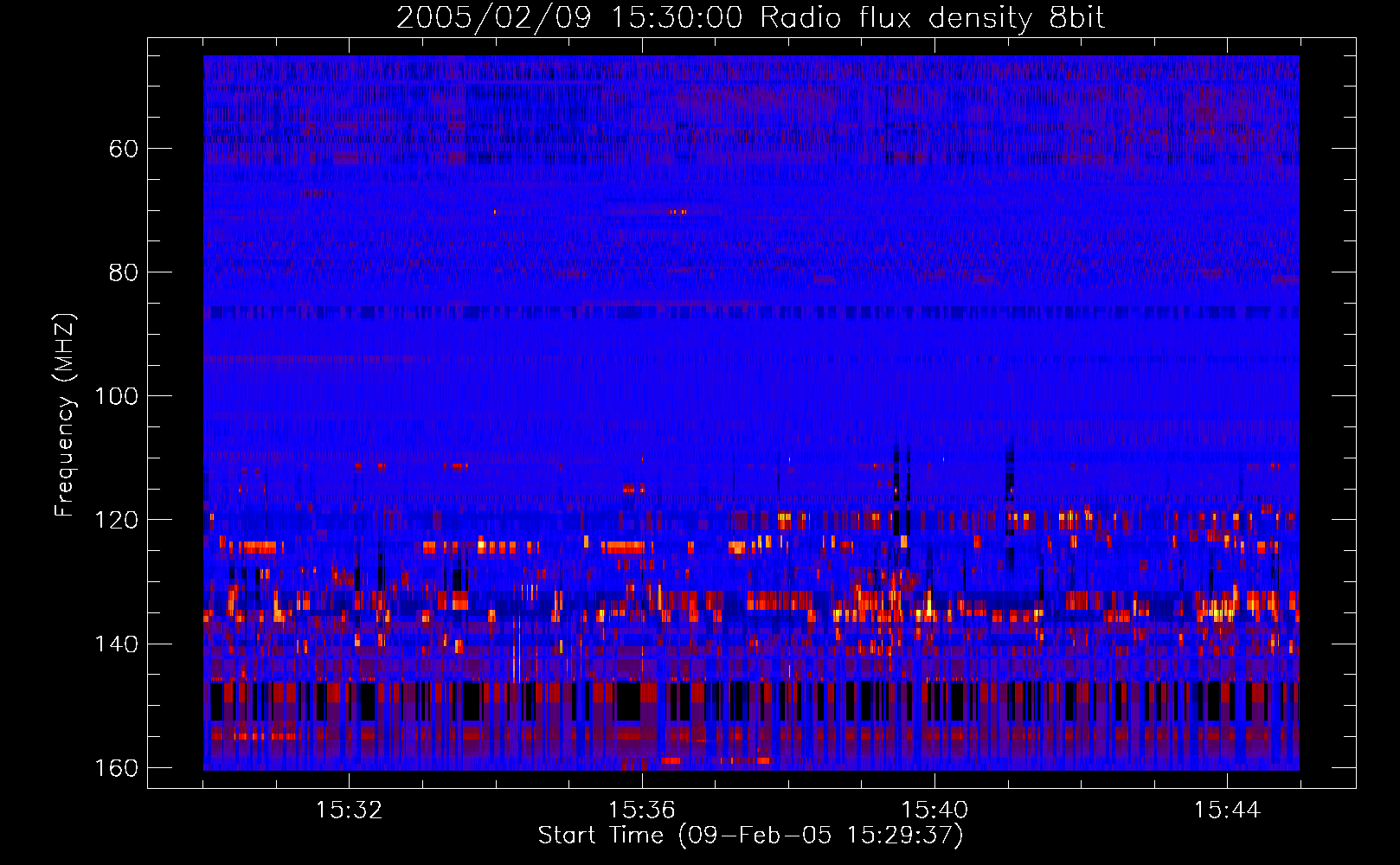Click the 100 MHz frequency tick label
1400x865 pixels.
point(115,396)
